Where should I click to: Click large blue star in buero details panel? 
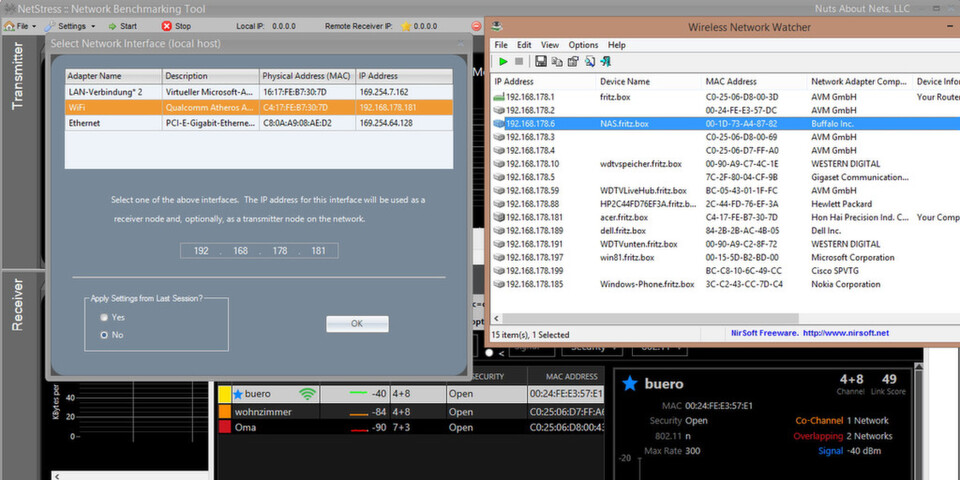[x=629, y=384]
